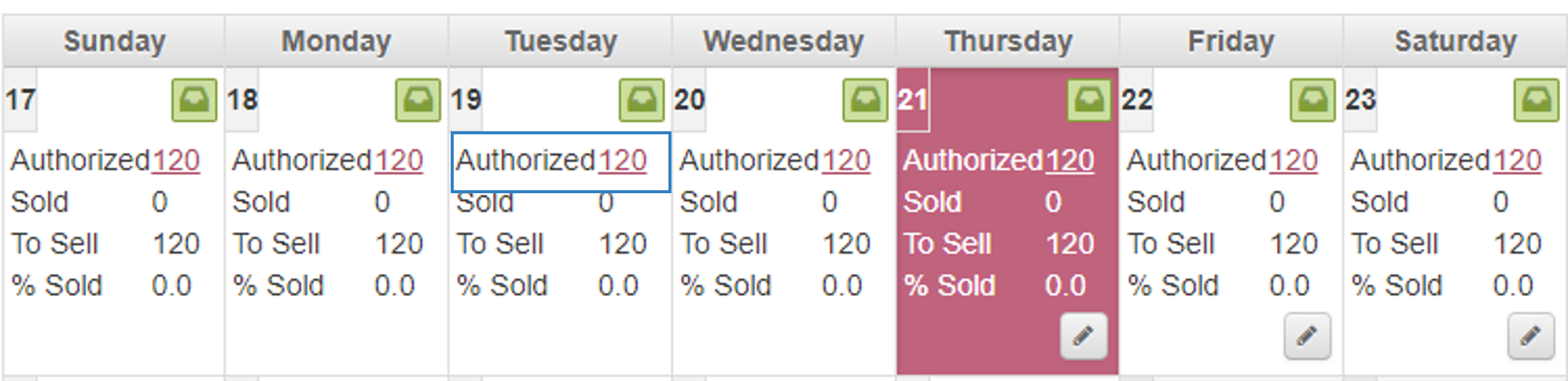
Task: Click the green tray icon for Friday 22
Action: point(1313,100)
